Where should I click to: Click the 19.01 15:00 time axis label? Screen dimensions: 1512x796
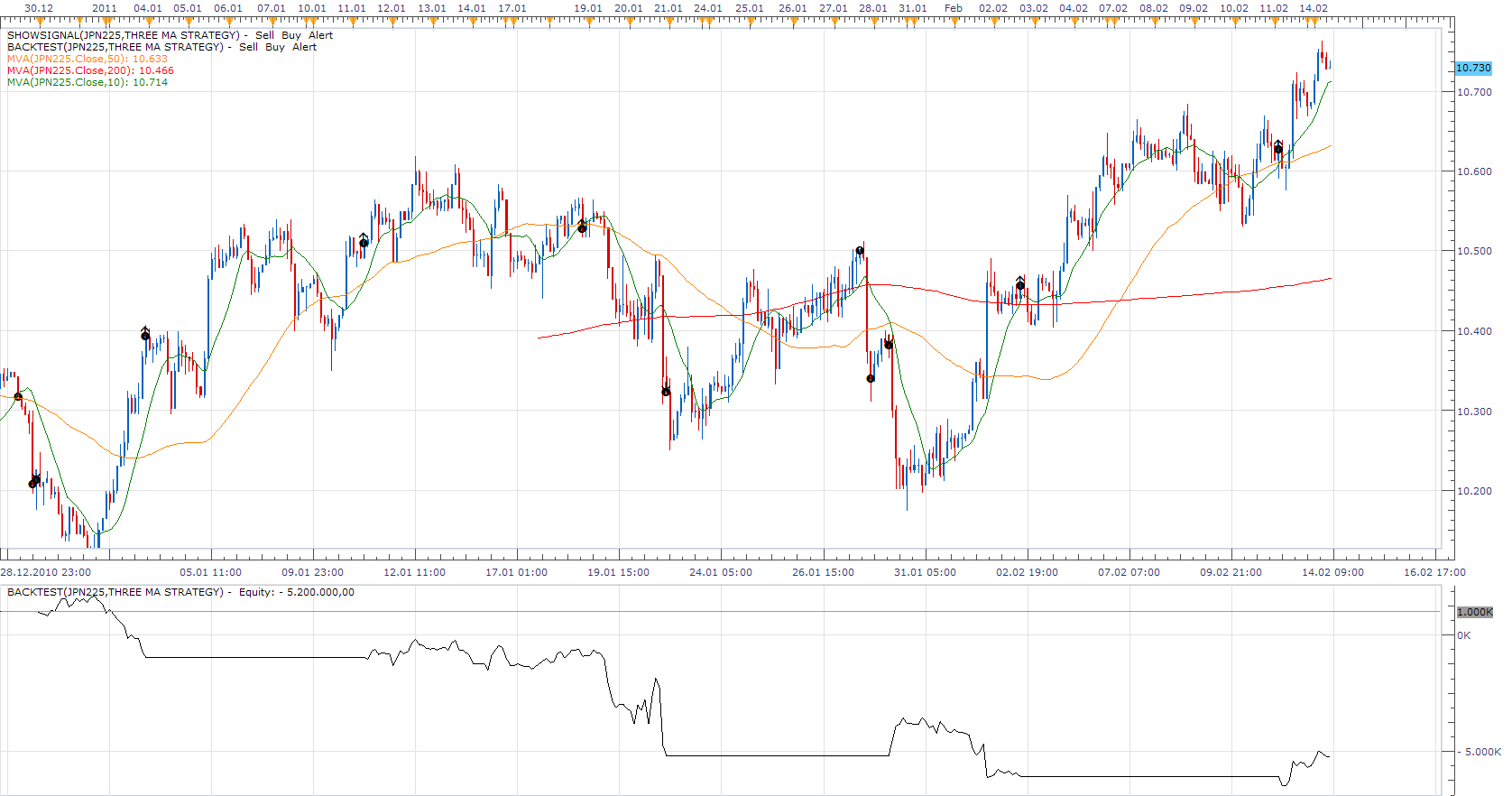pos(618,572)
